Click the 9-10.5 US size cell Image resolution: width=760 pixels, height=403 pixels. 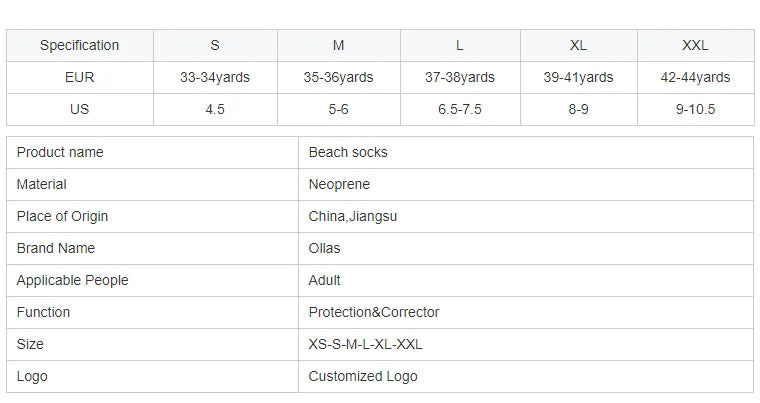point(695,109)
